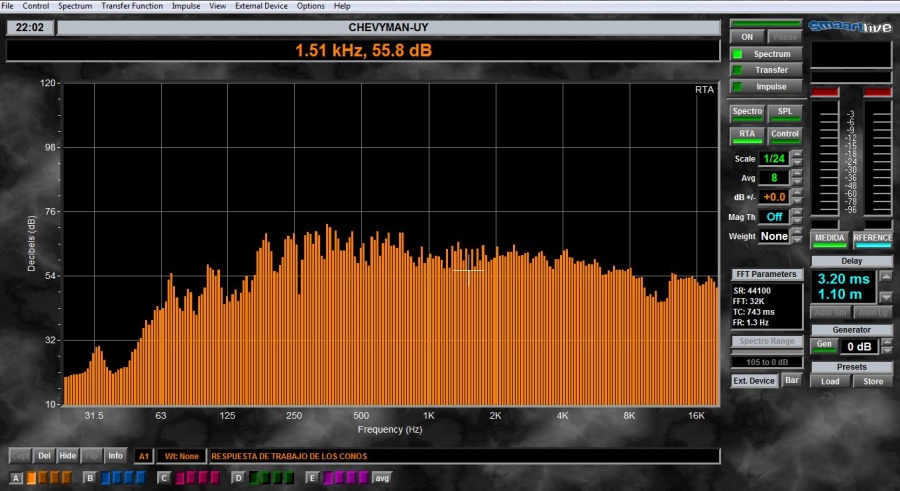Select the MEDIDA input button

[x=828, y=238]
